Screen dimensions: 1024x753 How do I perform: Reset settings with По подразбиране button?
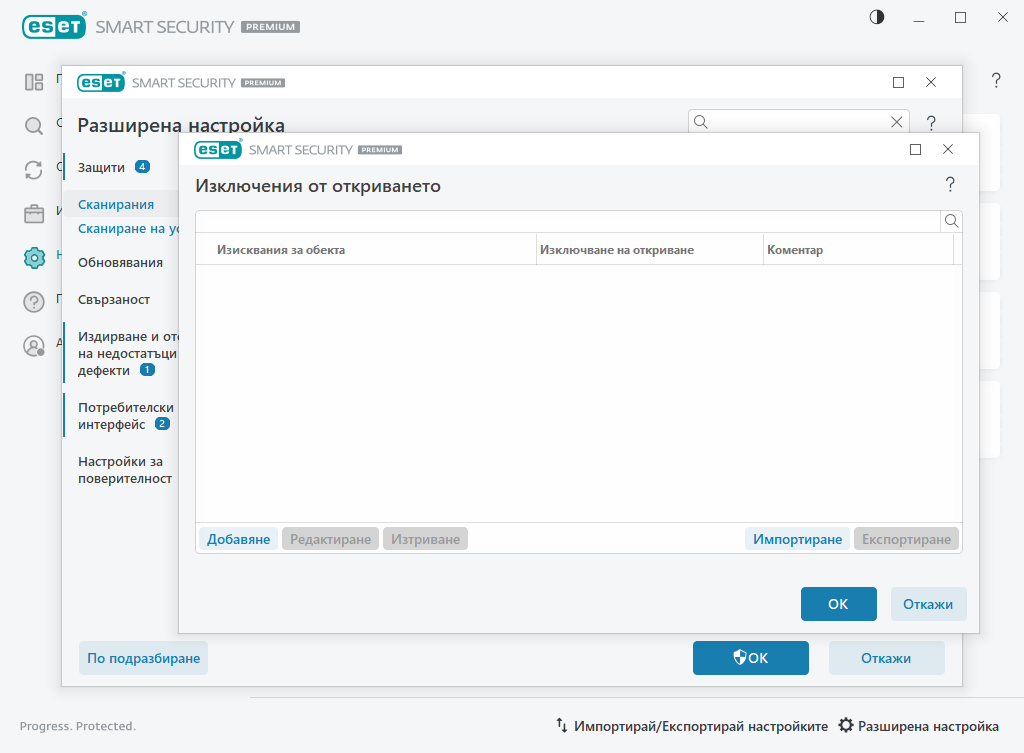(x=143, y=658)
